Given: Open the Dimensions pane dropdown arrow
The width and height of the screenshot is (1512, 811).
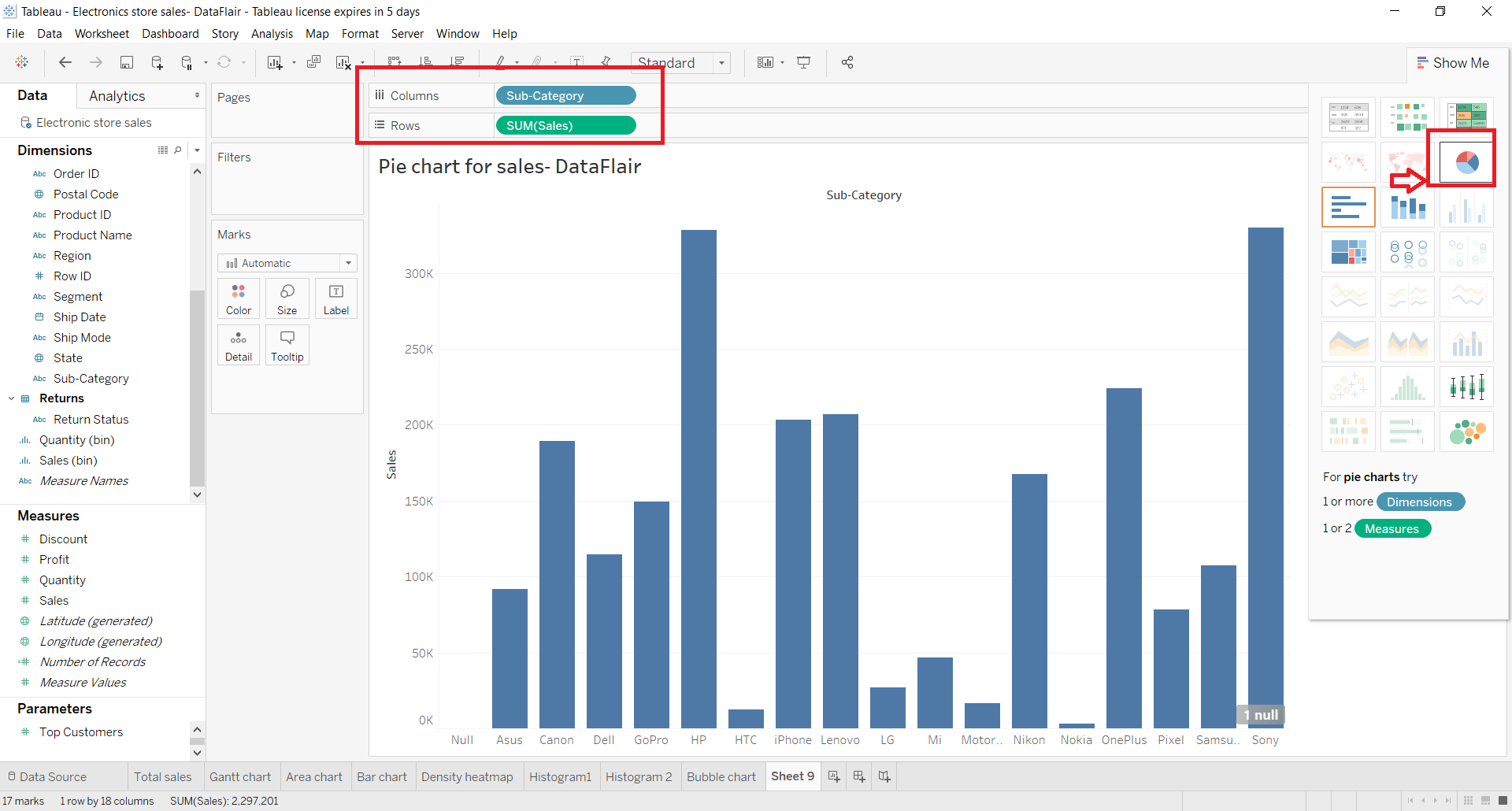Looking at the screenshot, I should click(x=197, y=150).
